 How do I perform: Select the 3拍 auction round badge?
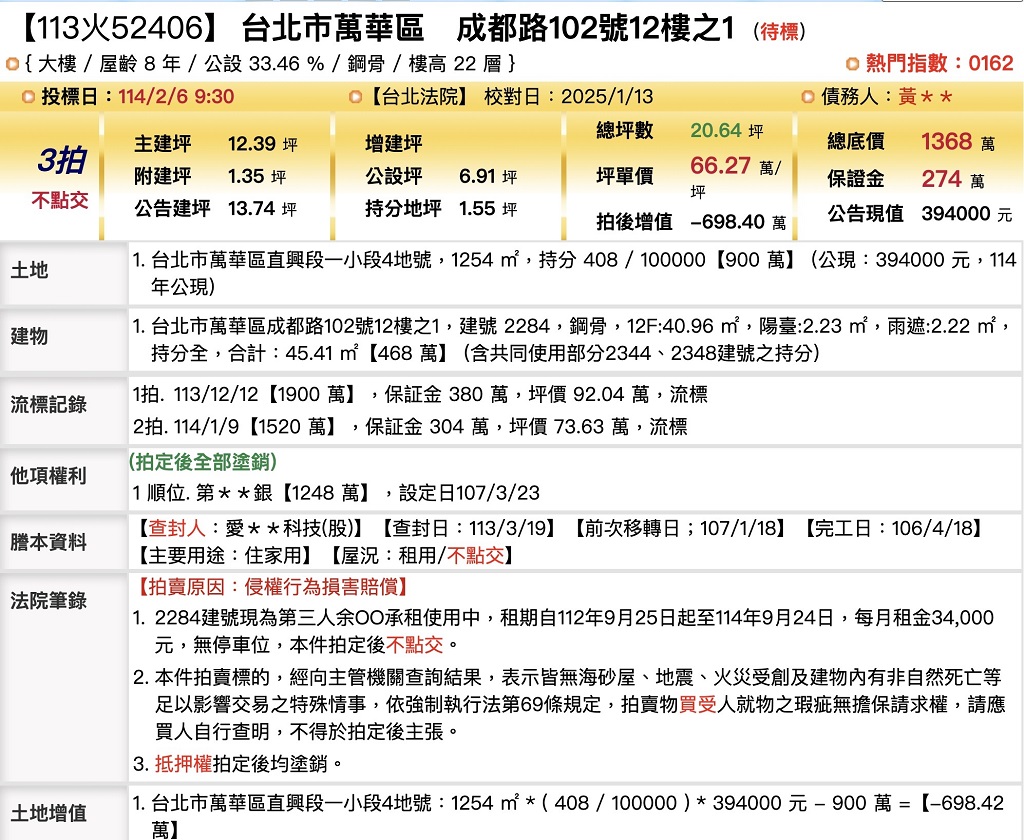tap(61, 161)
